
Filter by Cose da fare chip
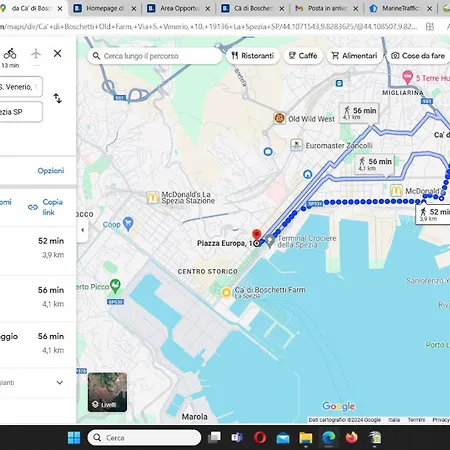click(x=419, y=56)
